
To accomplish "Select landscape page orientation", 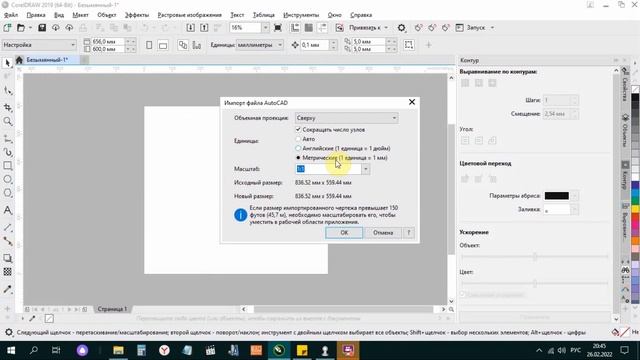I will [x=163, y=45].
